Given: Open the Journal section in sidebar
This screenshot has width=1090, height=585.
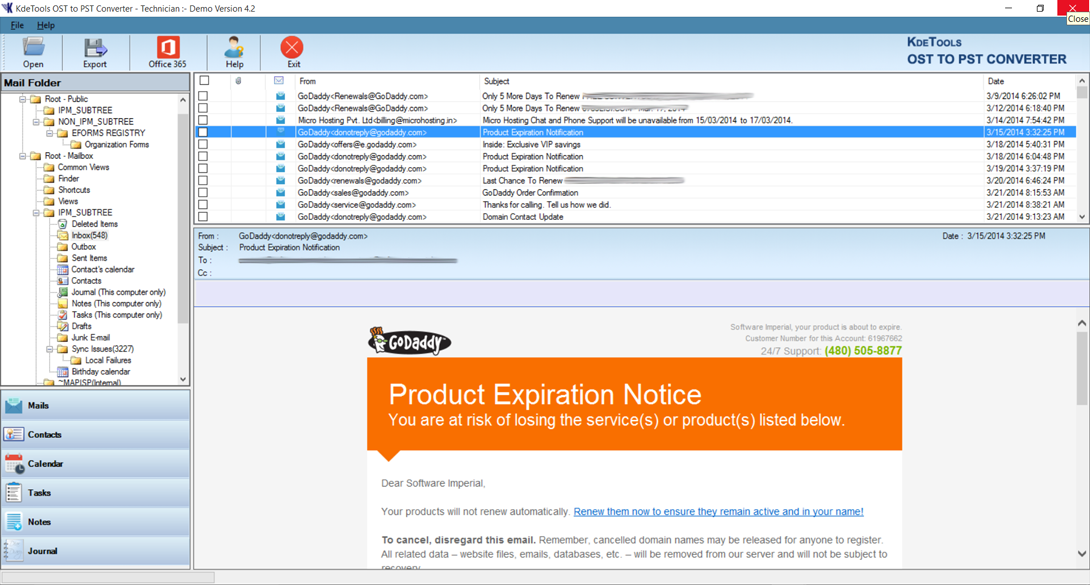Looking at the screenshot, I should 95,551.
